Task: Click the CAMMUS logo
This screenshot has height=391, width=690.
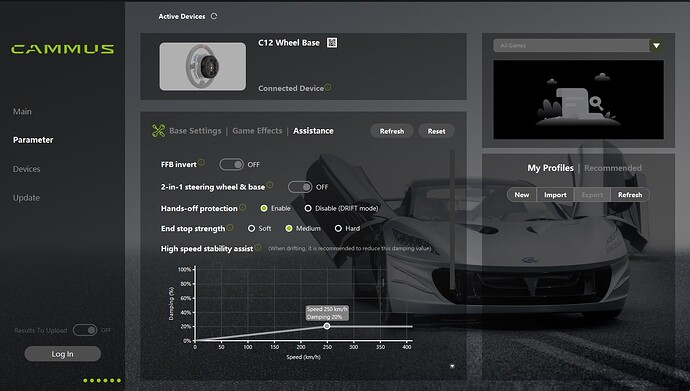Action: point(62,49)
